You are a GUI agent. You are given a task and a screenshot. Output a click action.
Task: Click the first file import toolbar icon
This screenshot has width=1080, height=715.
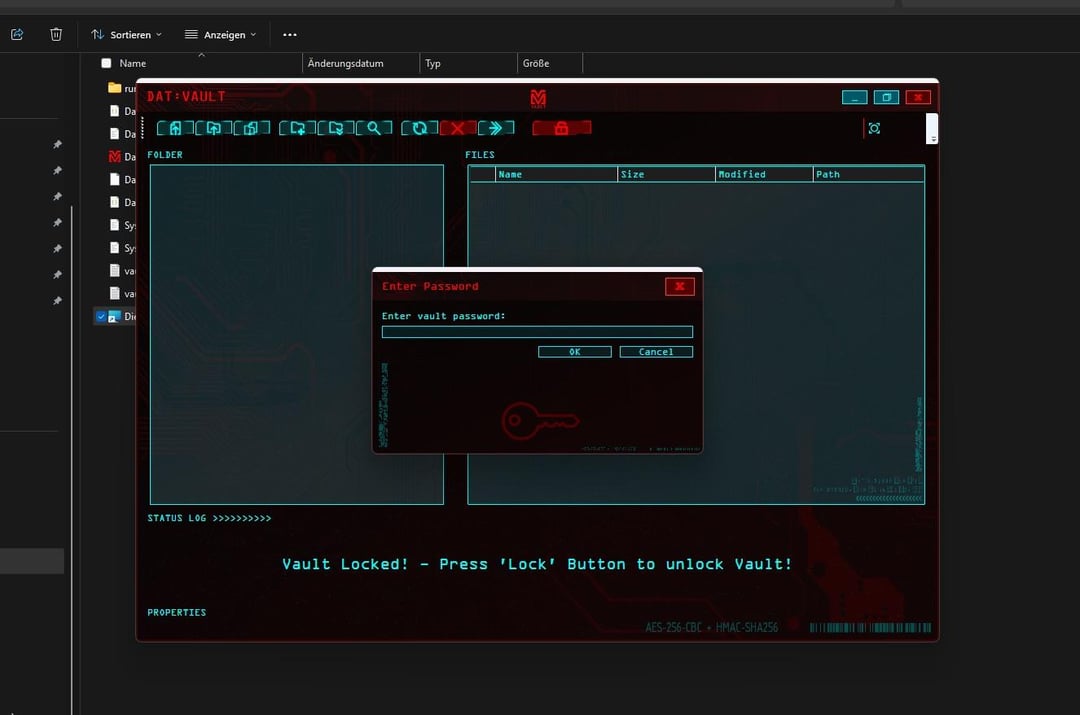175,128
